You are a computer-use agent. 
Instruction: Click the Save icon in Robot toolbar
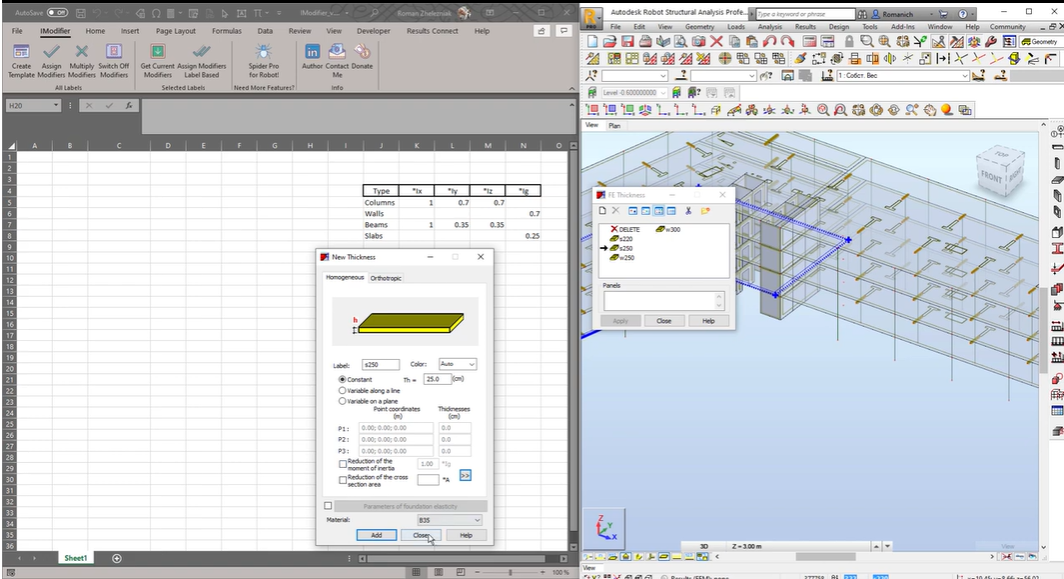click(x=627, y=42)
